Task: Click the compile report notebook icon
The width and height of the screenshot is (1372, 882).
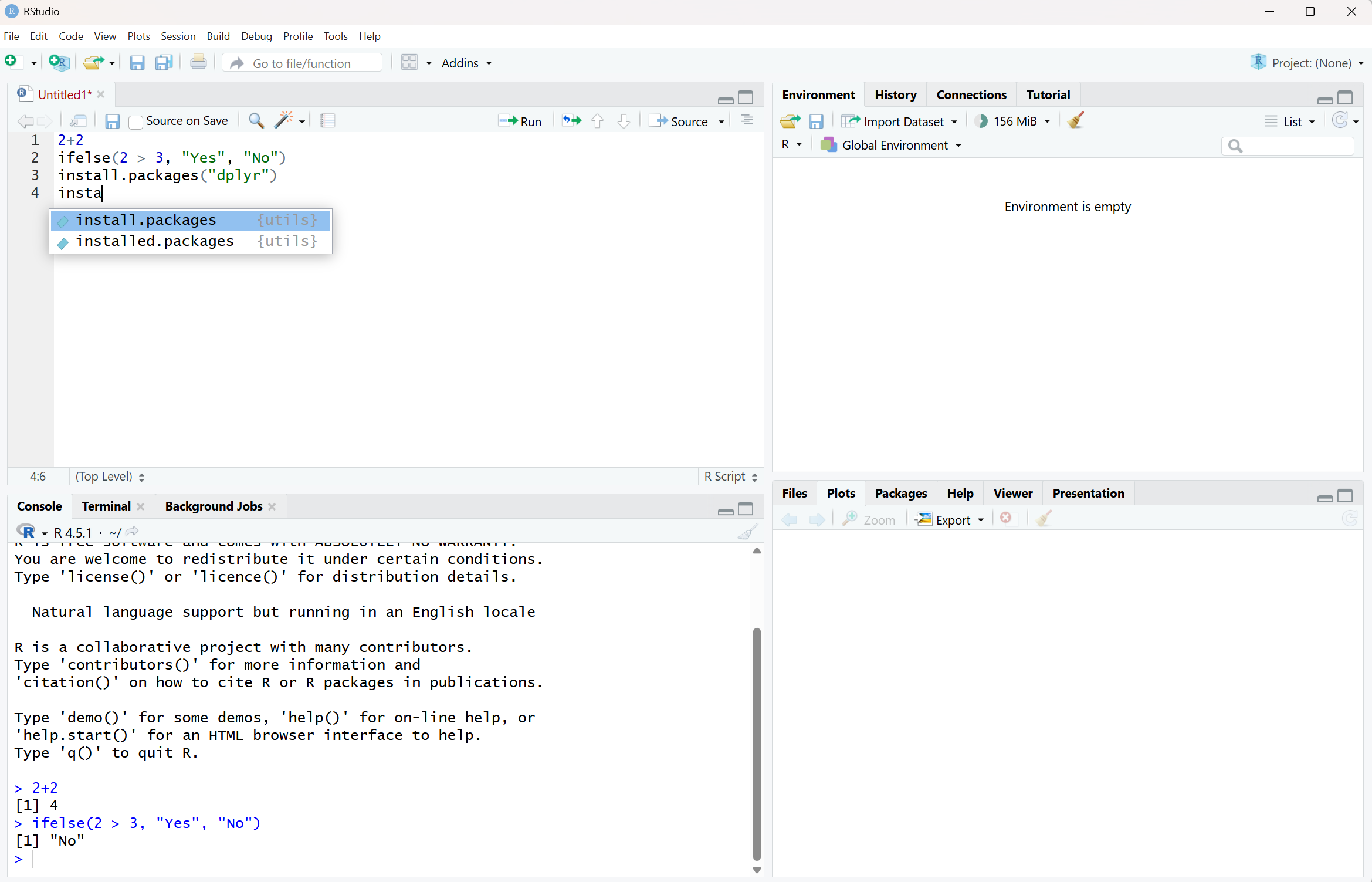Action: point(328,121)
